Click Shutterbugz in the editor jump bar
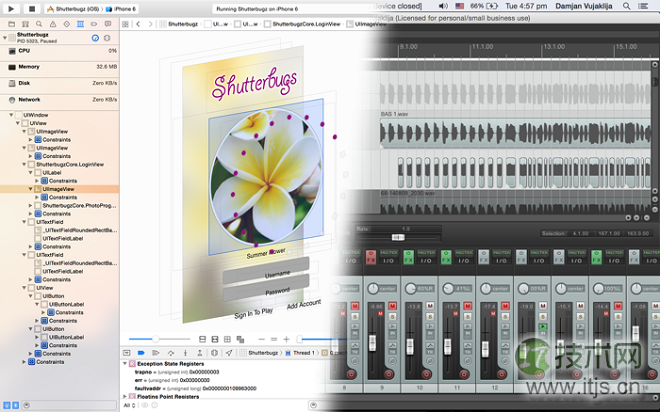 [179, 24]
